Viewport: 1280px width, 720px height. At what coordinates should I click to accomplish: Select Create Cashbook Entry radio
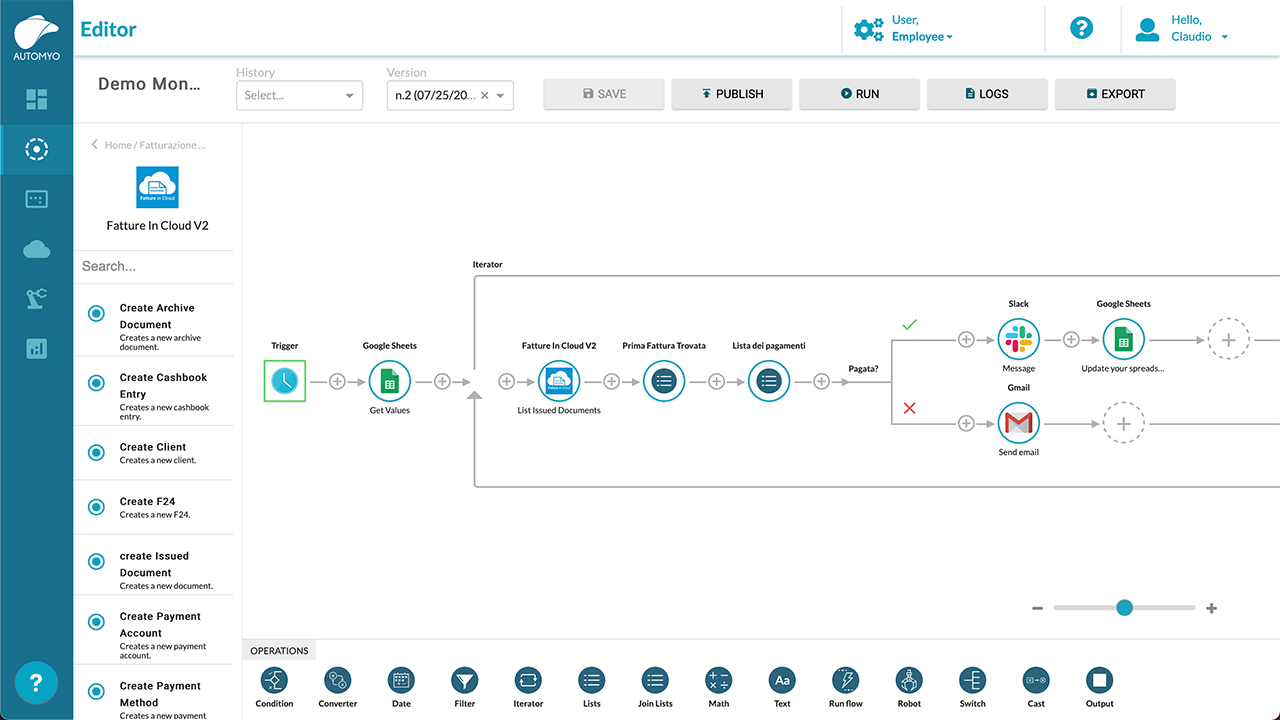96,382
